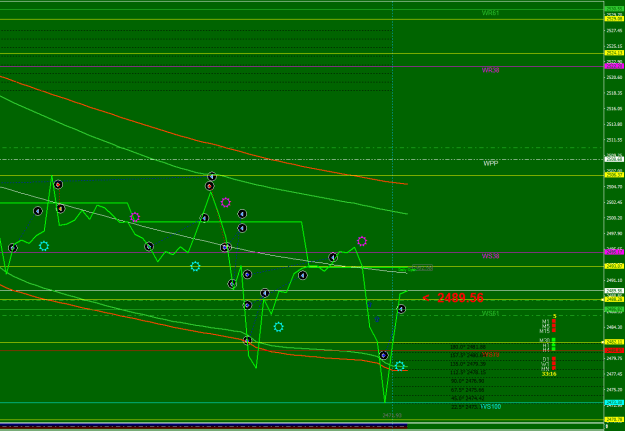This screenshot has width=625, height=431.
Task: Click the WS61 support level label
Action: coord(490,313)
